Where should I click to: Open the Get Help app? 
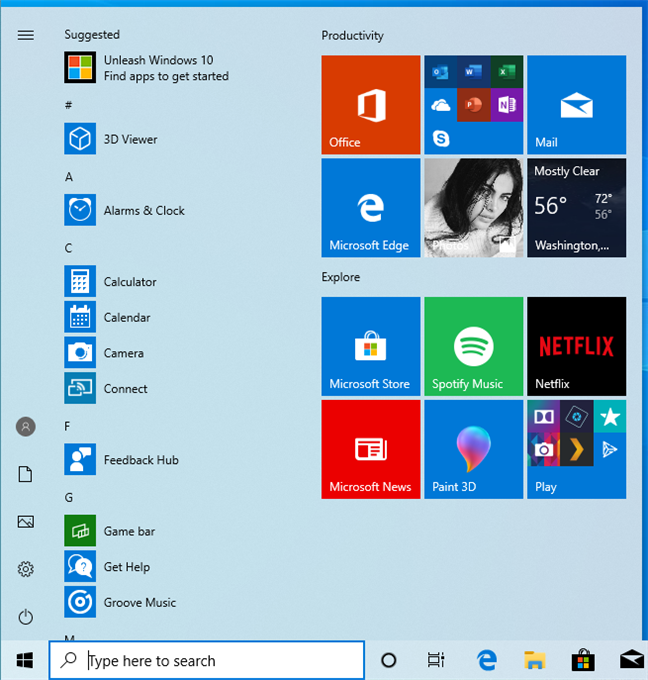pyautogui.click(x=107, y=566)
